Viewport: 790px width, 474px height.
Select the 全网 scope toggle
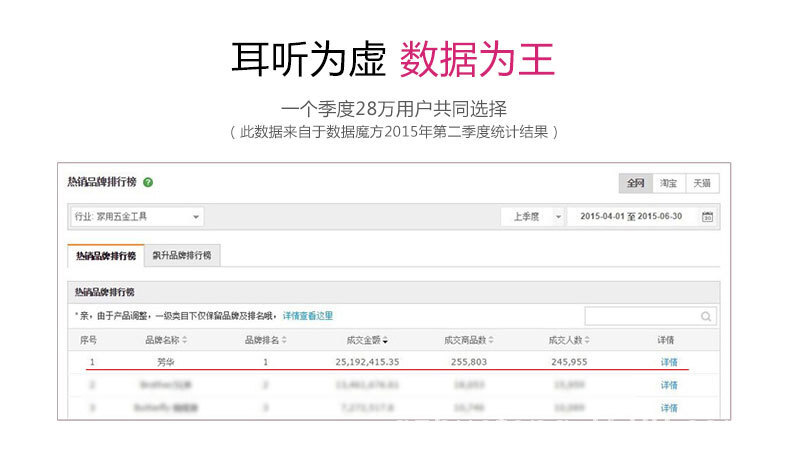(635, 183)
